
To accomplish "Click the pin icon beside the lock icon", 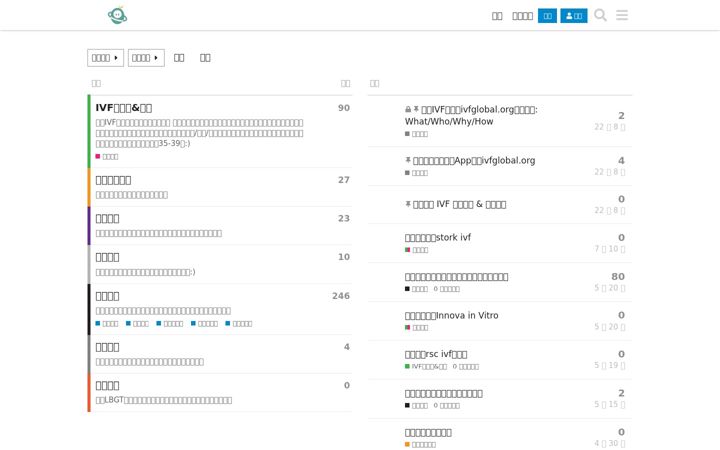I will (416, 109).
